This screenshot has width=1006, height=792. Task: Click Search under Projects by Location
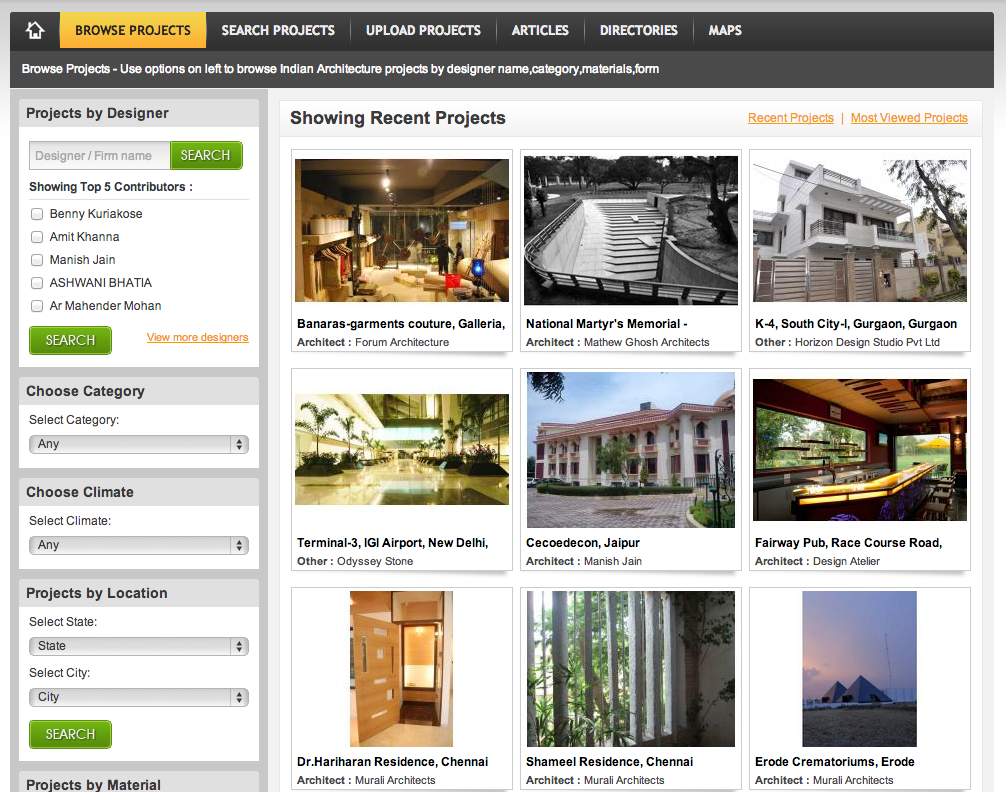(x=71, y=734)
